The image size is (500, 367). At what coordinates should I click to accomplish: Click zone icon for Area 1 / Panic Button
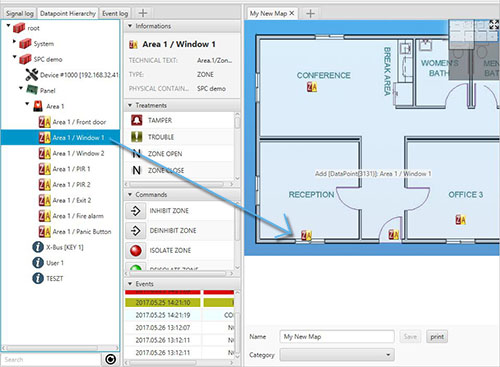44,231
